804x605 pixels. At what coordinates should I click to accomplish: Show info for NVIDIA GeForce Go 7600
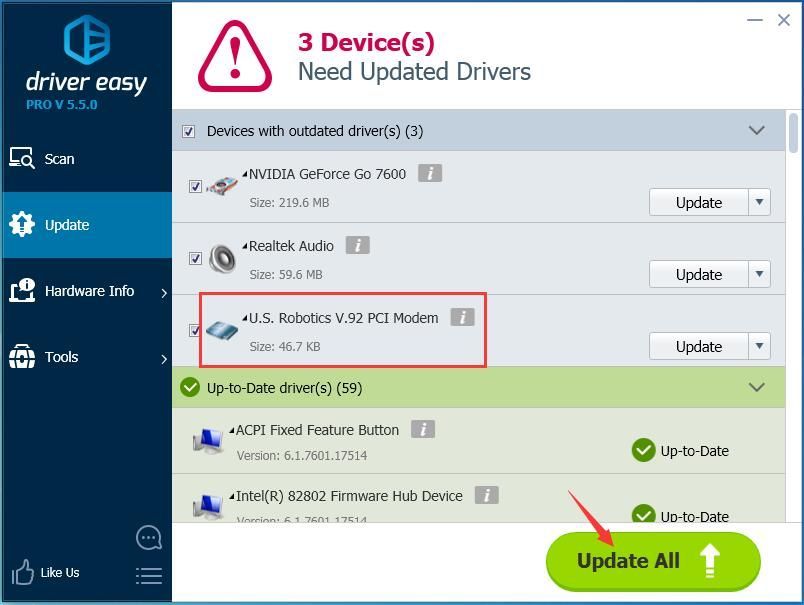(x=430, y=173)
